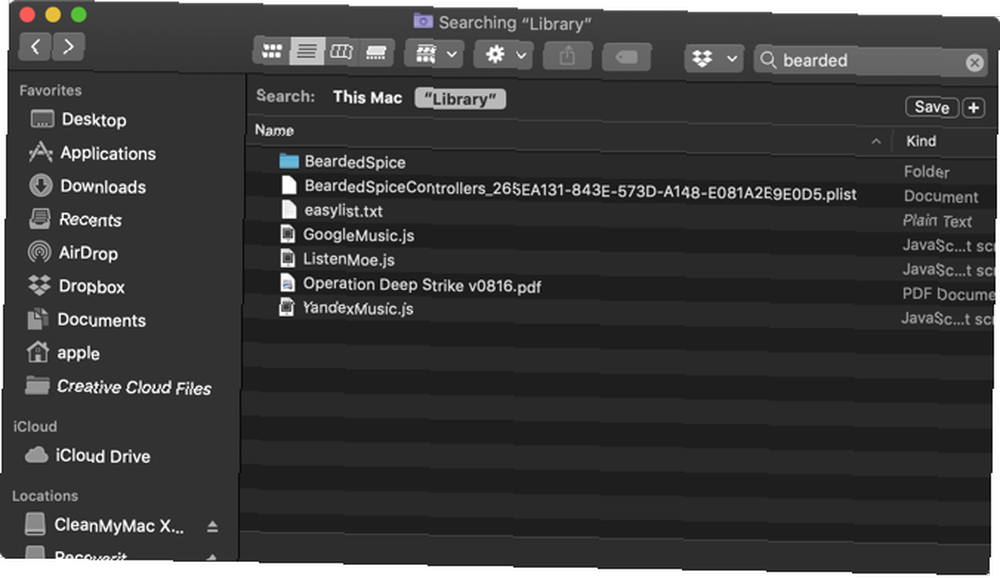
Task: Click the window title folder proxy icon
Action: (423, 21)
